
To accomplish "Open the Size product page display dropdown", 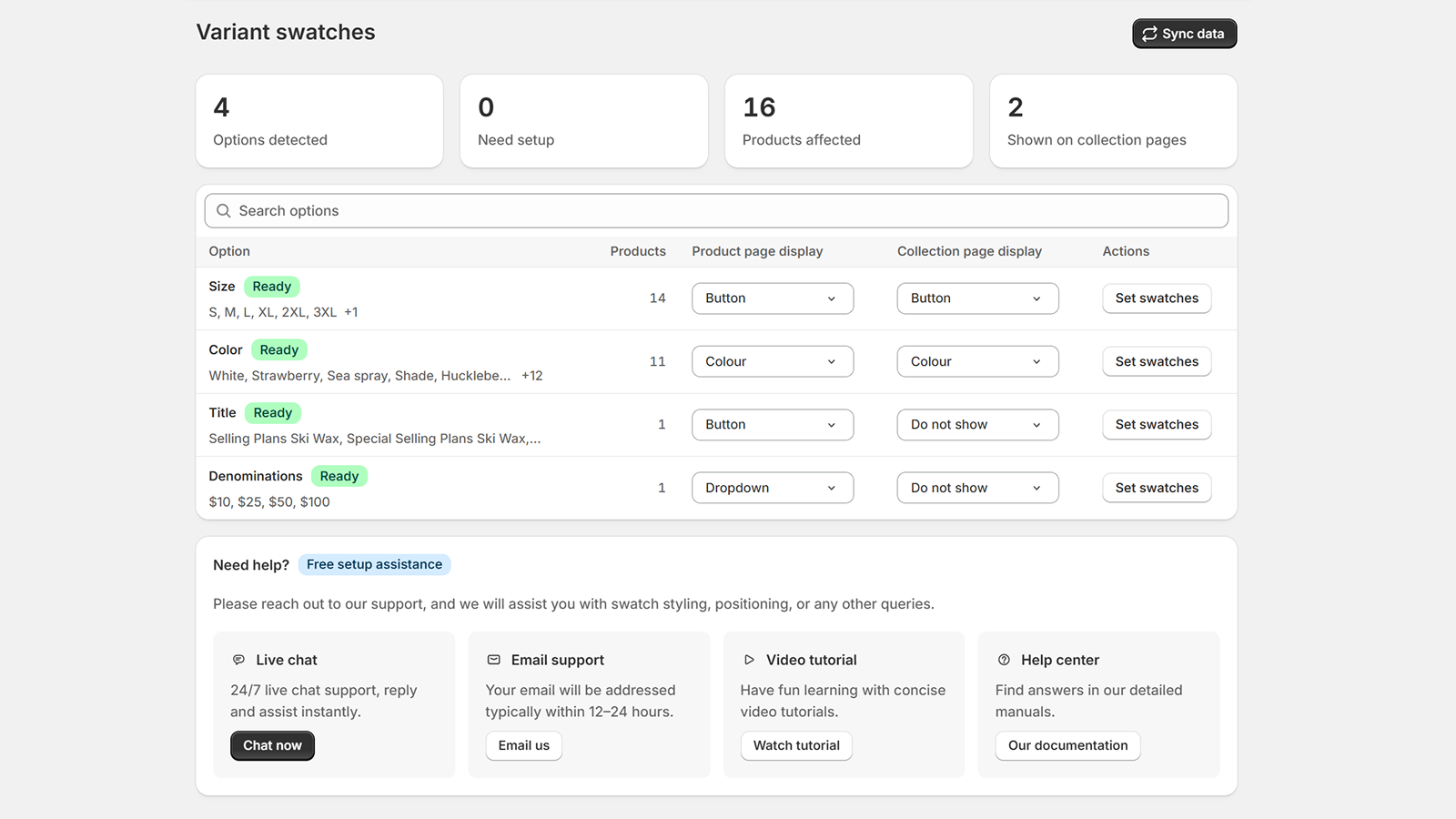I will pyautogui.click(x=773, y=298).
